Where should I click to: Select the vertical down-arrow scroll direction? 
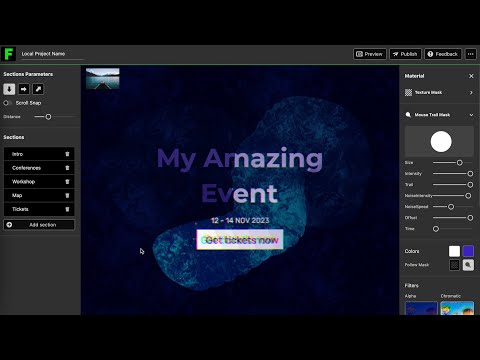pos(9,89)
